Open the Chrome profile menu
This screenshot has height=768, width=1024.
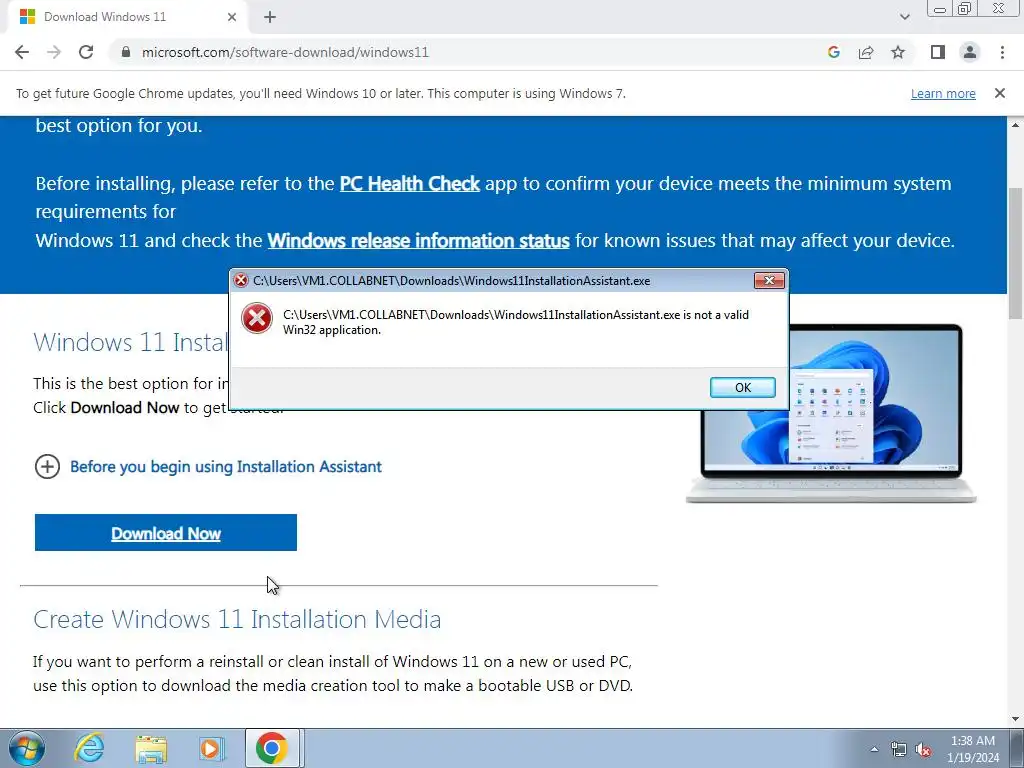coord(970,52)
